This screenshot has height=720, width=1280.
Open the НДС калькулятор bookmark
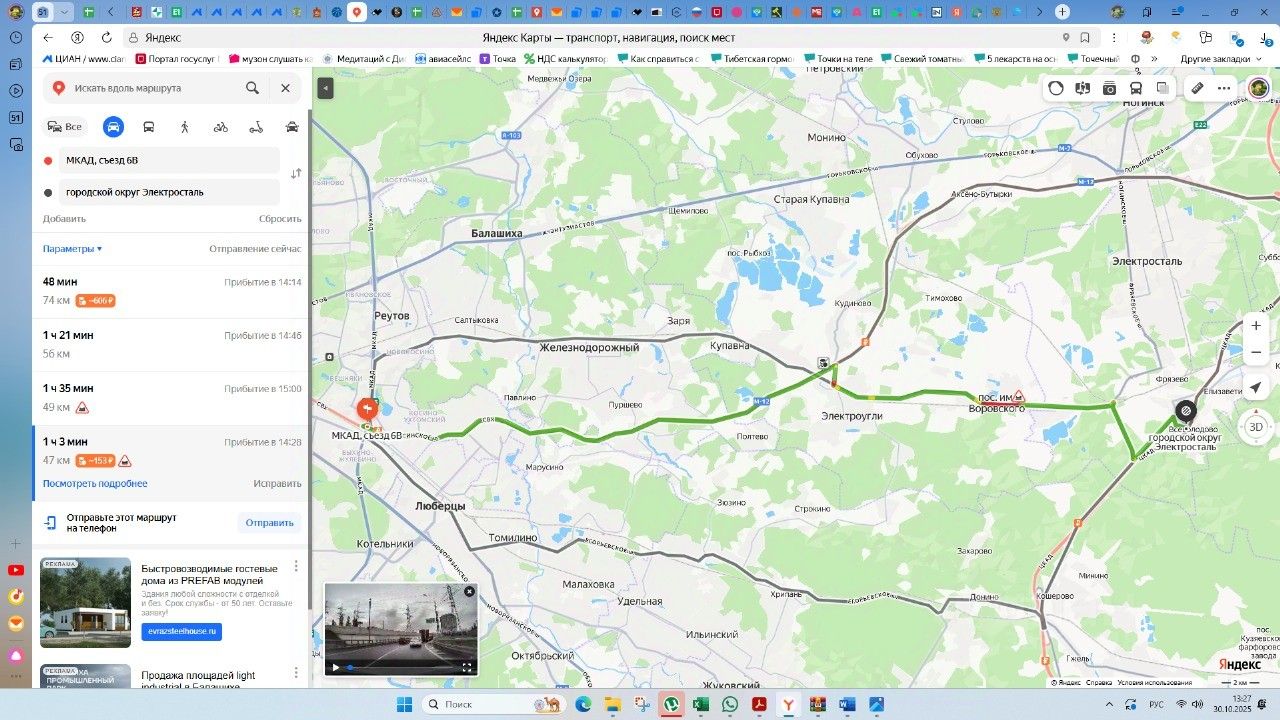coord(566,59)
